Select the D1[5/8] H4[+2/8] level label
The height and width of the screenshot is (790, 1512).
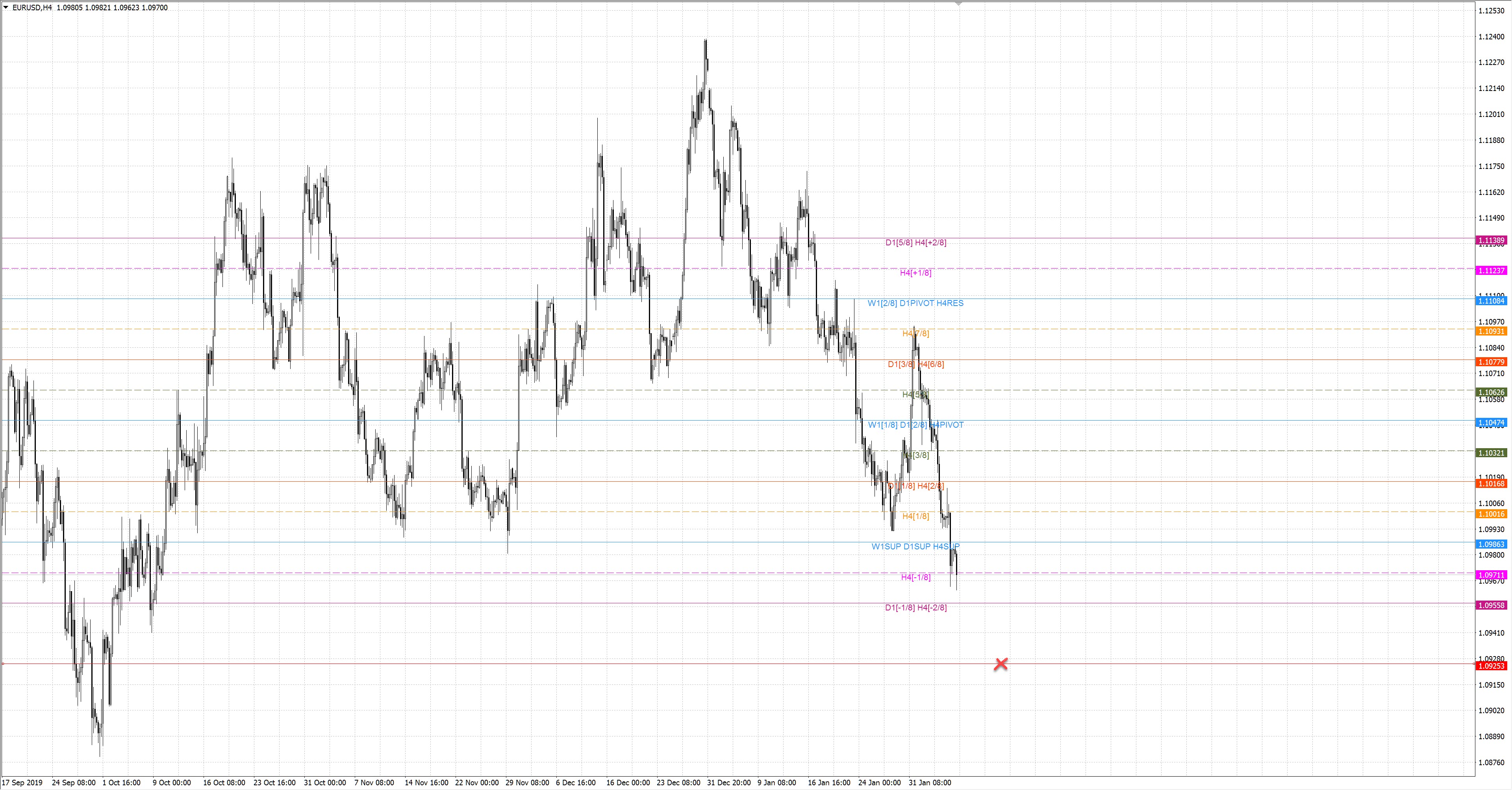coord(915,243)
